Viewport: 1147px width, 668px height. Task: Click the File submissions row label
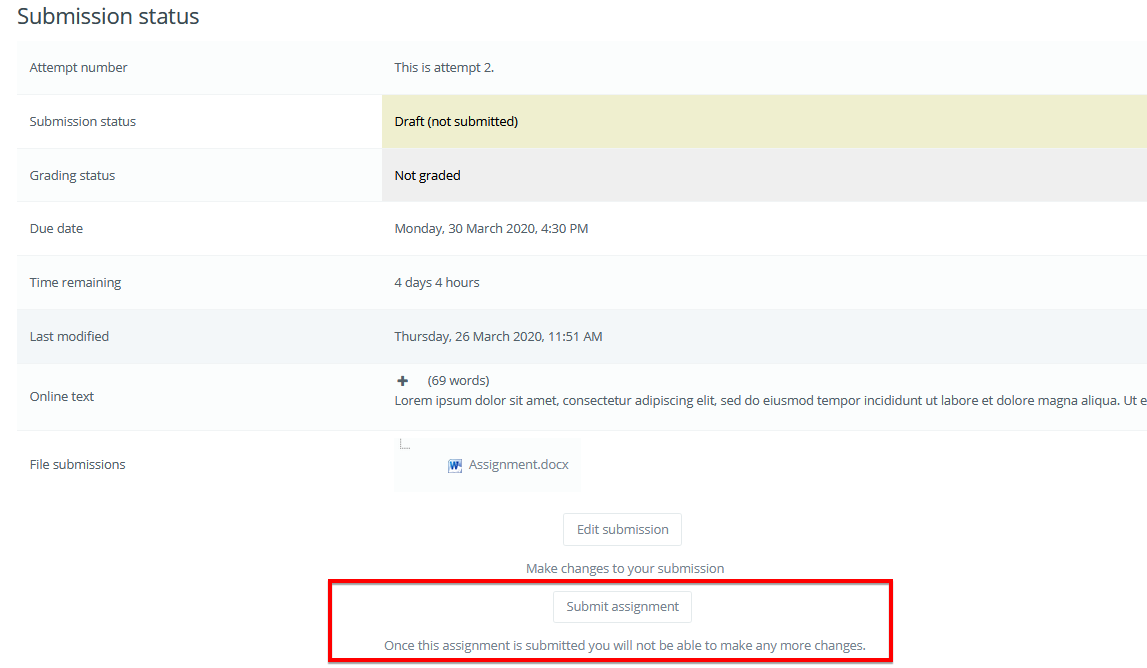pyautogui.click(x=78, y=465)
